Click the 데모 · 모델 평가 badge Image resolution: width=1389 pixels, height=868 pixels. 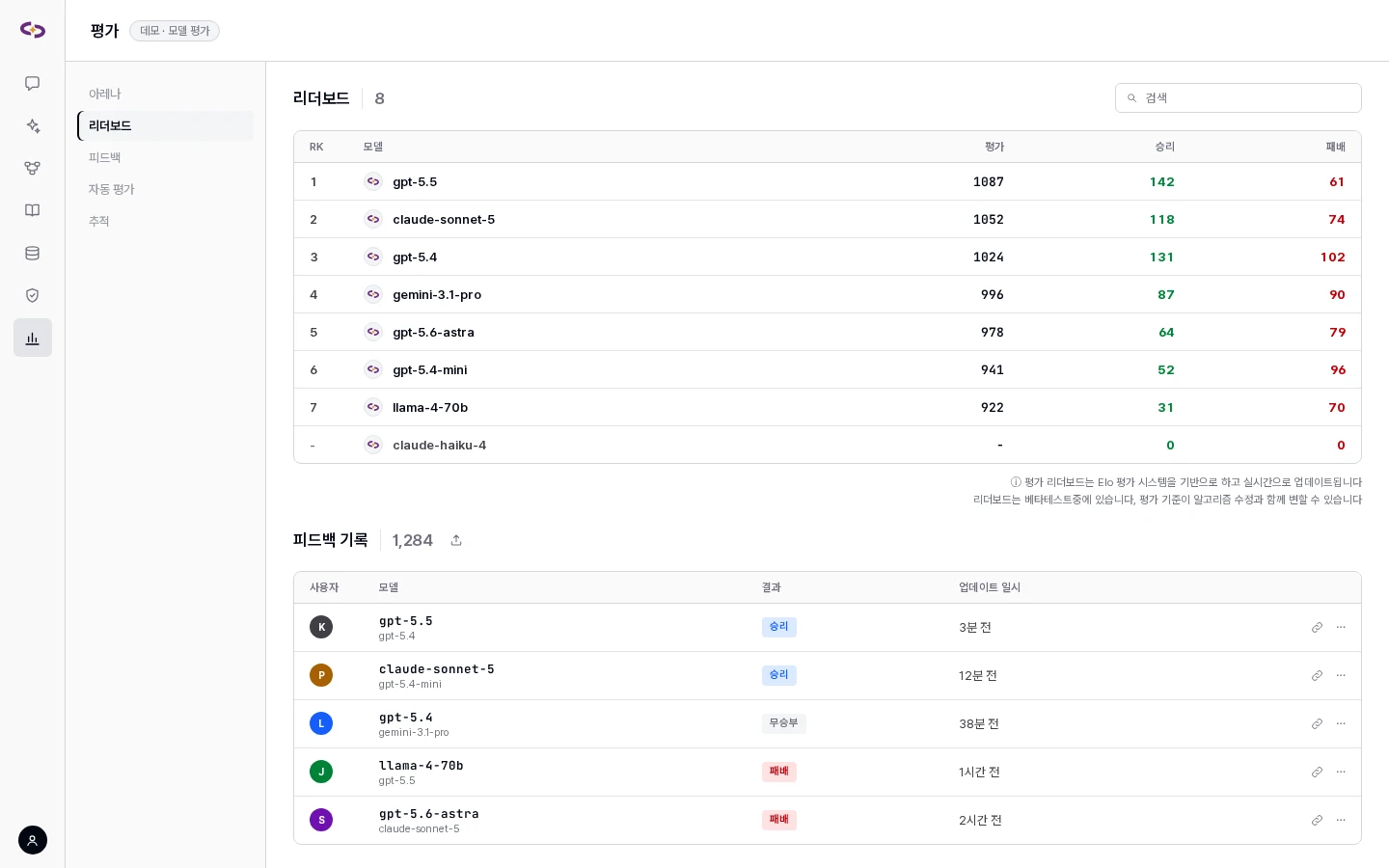coord(175,31)
